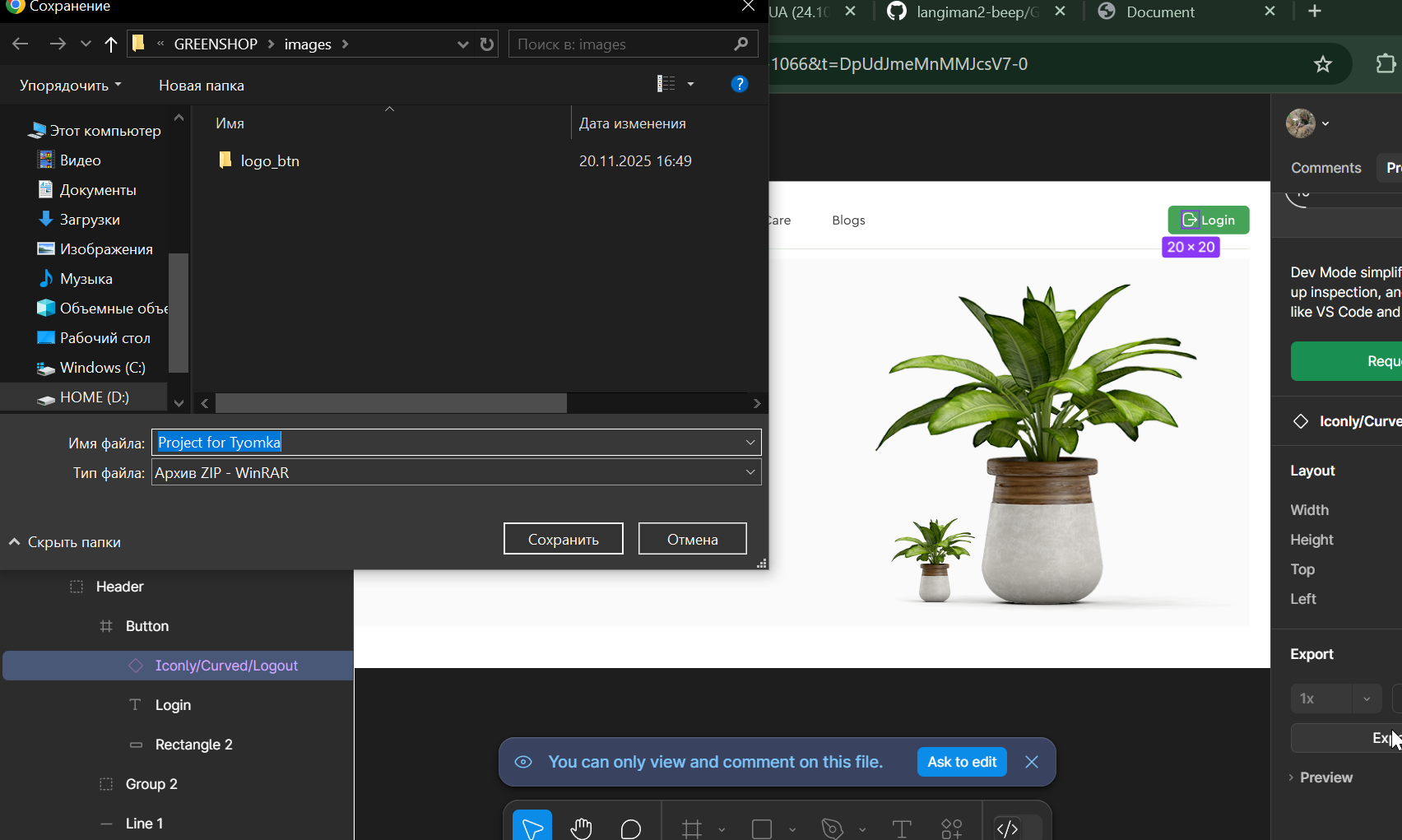Select the Figma Move tool
This screenshot has width=1402, height=840.
click(532, 828)
